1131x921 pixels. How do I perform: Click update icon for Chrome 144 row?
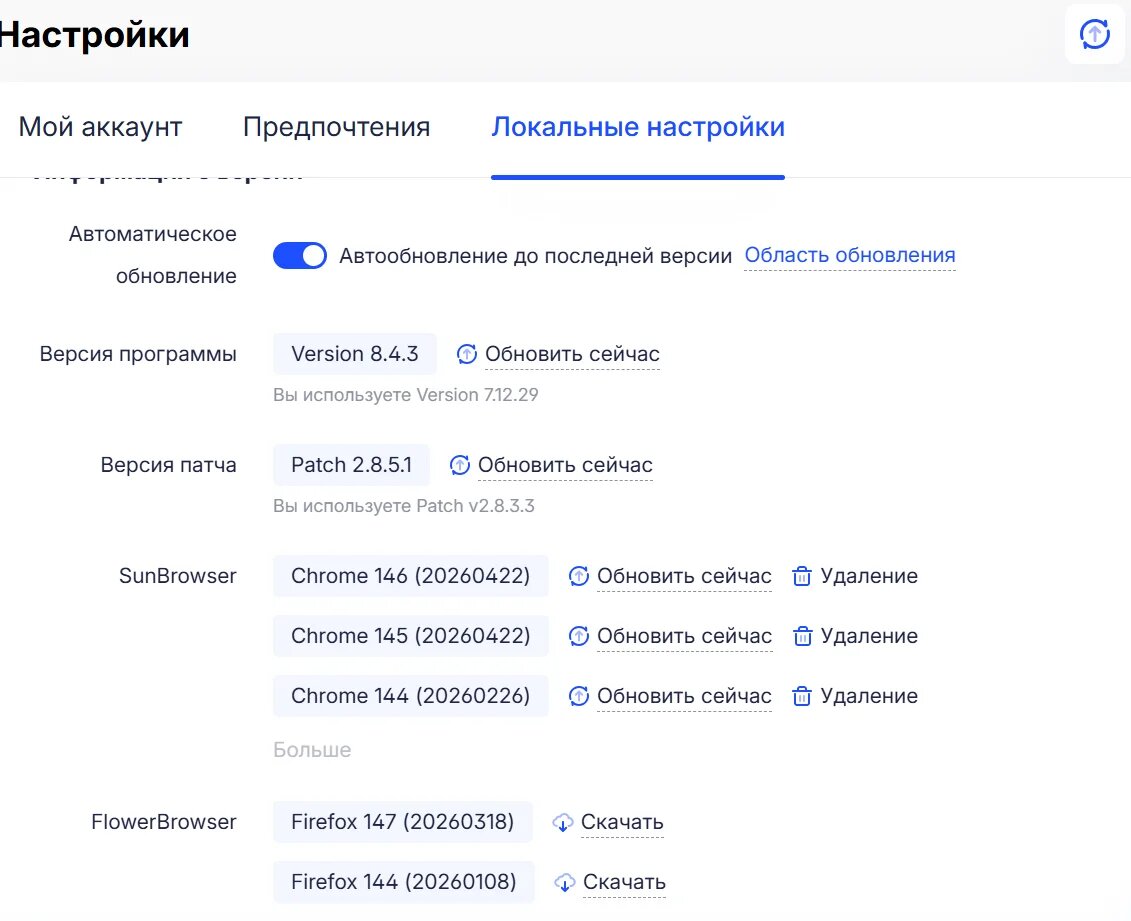[578, 696]
